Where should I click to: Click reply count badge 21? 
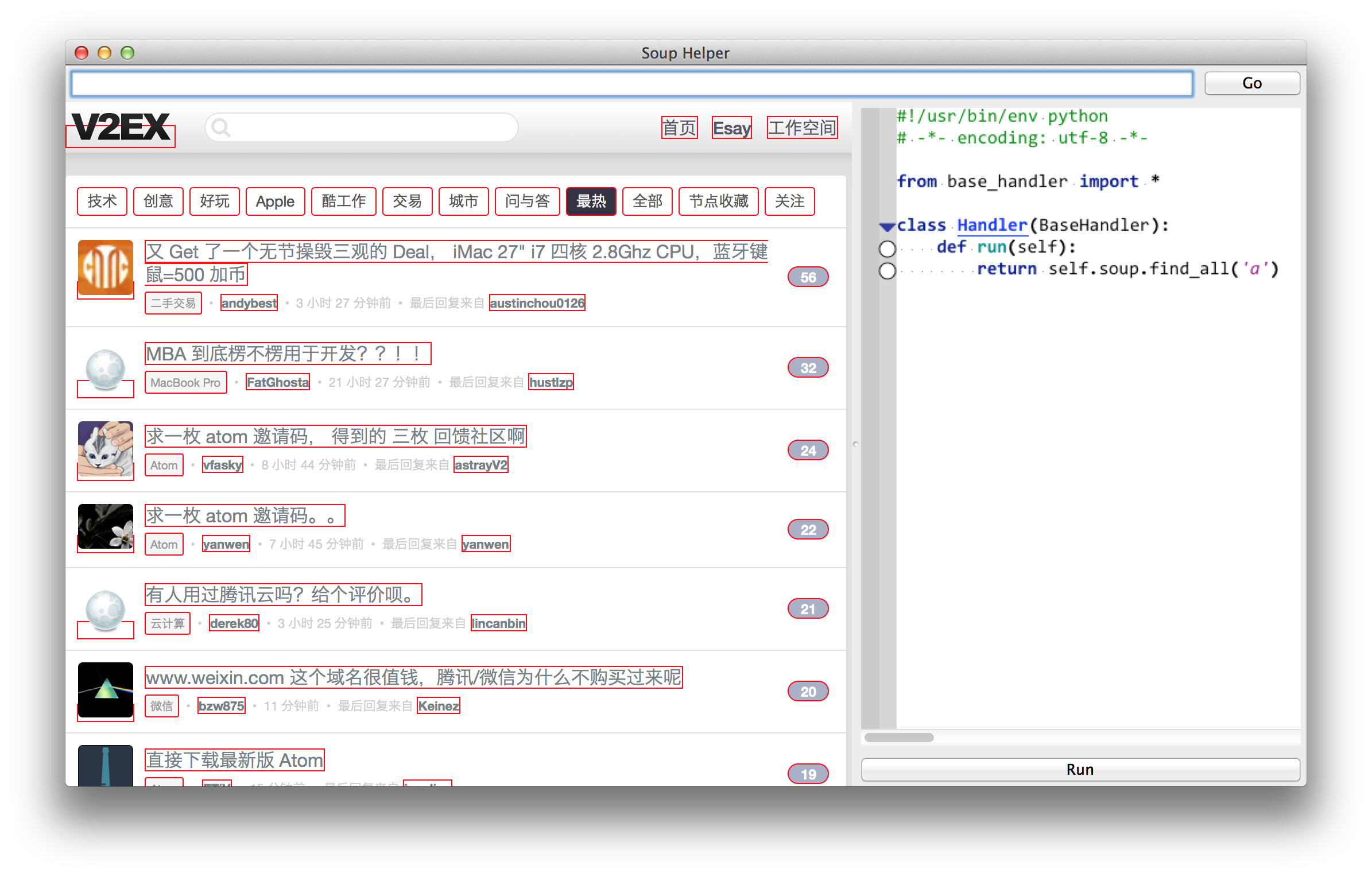click(x=808, y=609)
